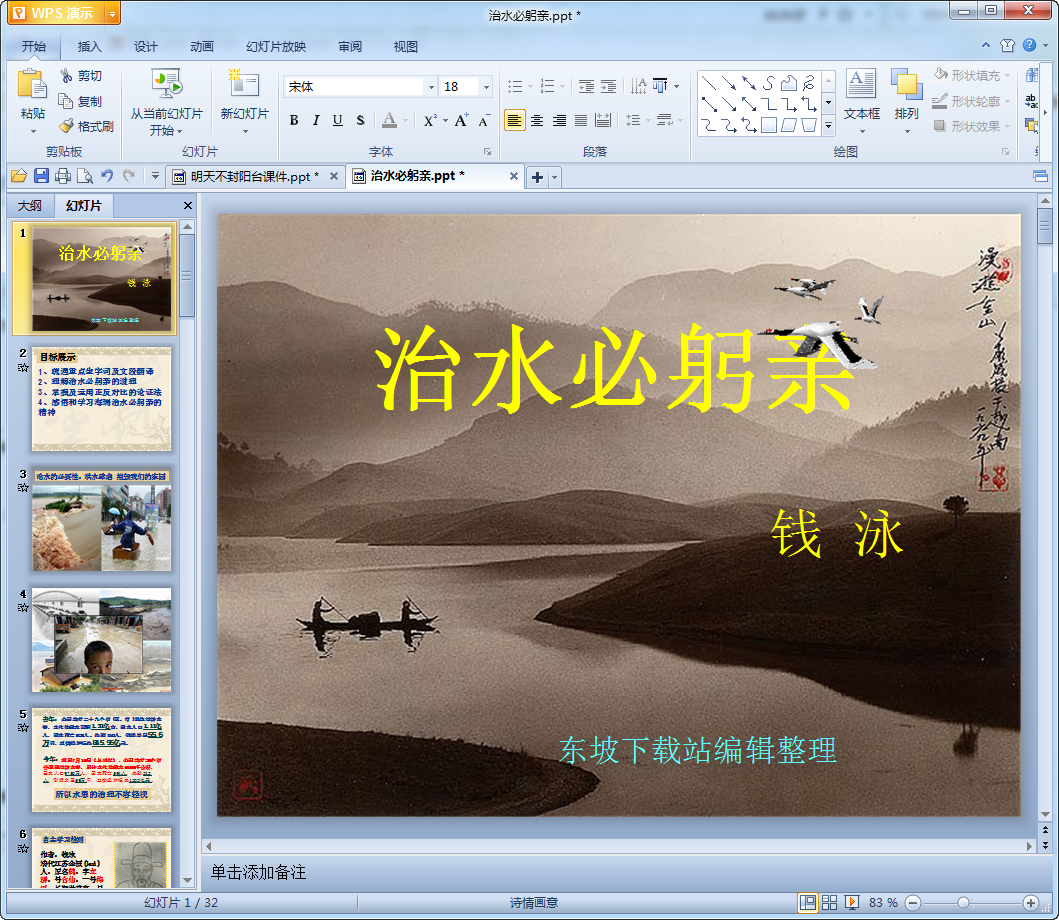1059x920 pixels.
Task: Click the Cut (剪切) scissors icon
Action: 66,76
